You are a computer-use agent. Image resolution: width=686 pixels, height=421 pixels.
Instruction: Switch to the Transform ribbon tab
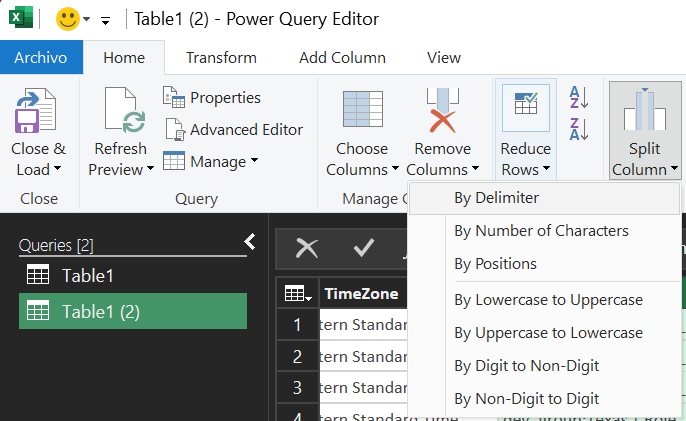(221, 57)
